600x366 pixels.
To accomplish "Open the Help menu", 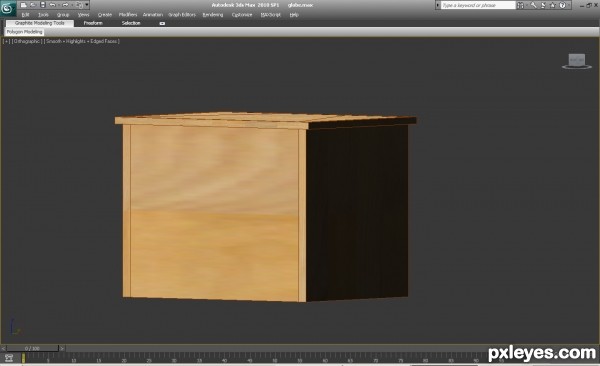I will tap(294, 15).
